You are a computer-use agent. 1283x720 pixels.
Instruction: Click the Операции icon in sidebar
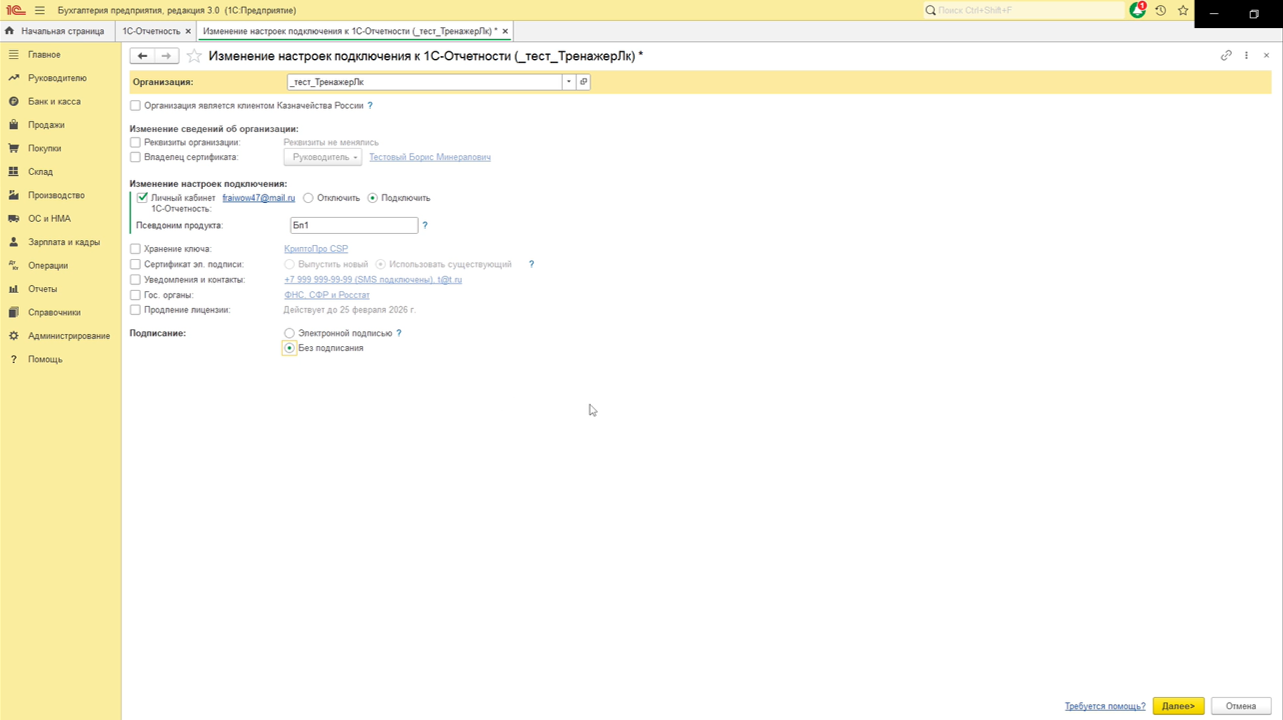(13, 265)
